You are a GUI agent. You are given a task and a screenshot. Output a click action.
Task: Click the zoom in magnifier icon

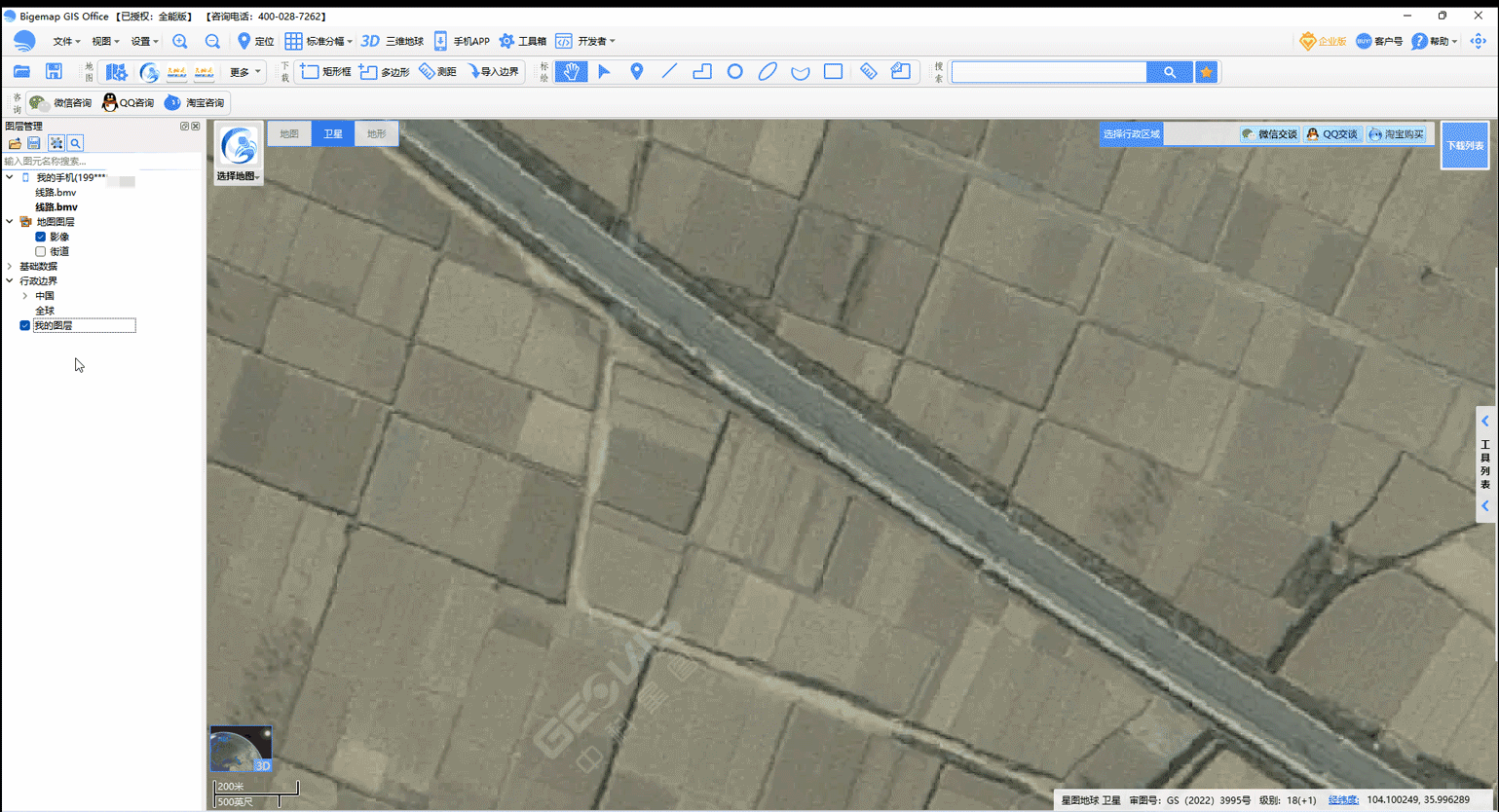tap(180, 41)
